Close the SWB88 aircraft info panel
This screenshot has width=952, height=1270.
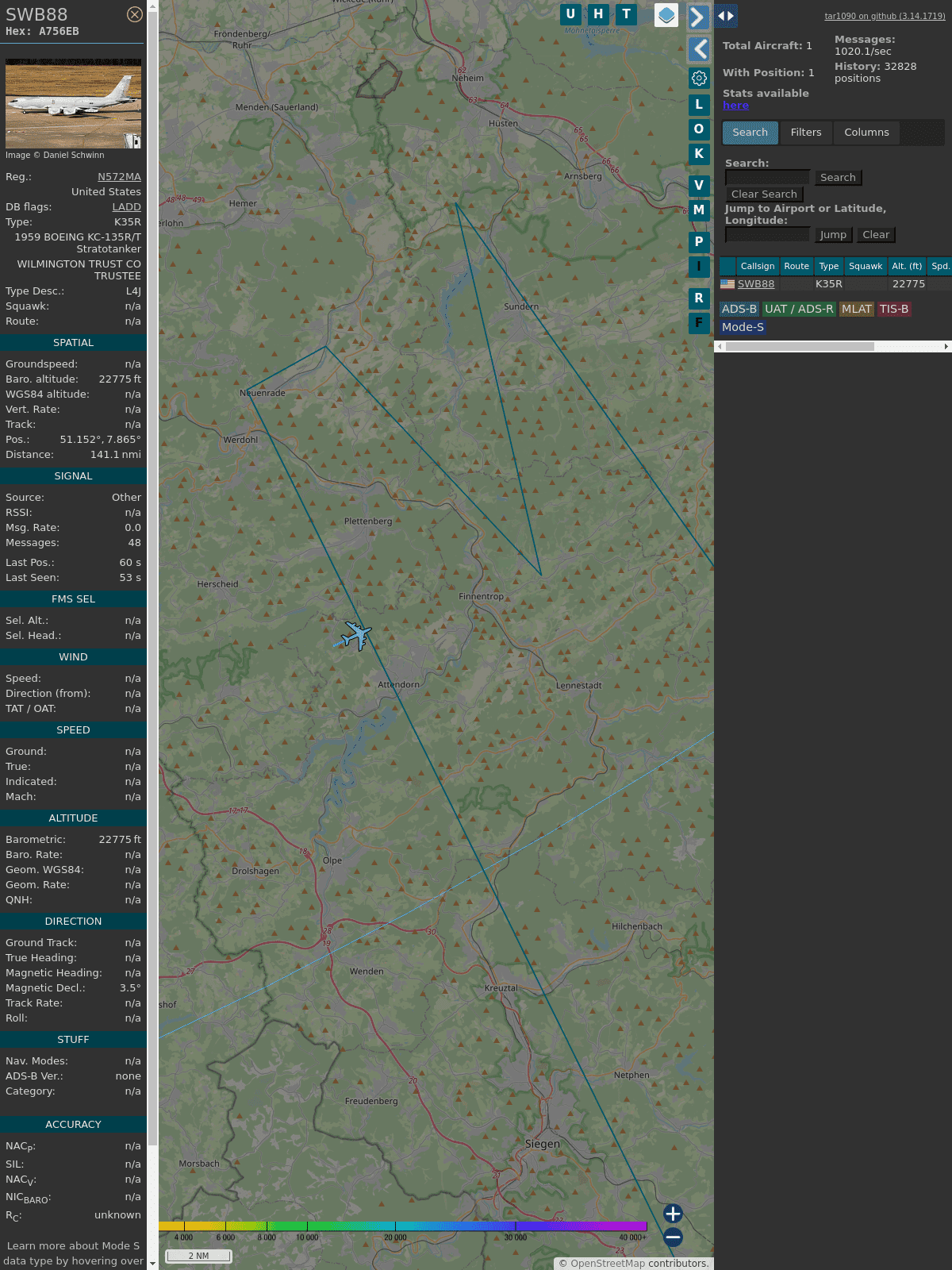(x=135, y=14)
